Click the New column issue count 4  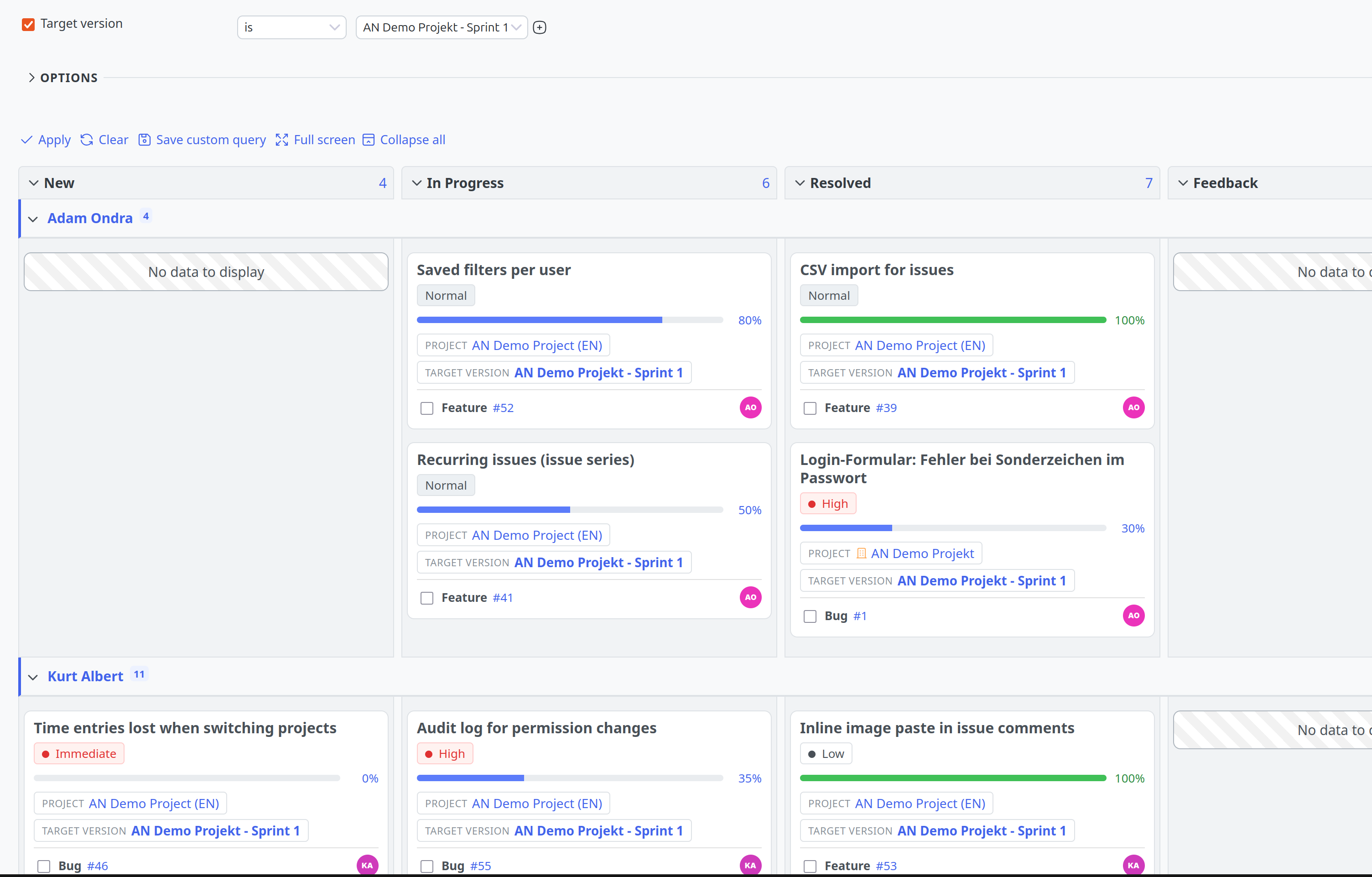(x=382, y=183)
